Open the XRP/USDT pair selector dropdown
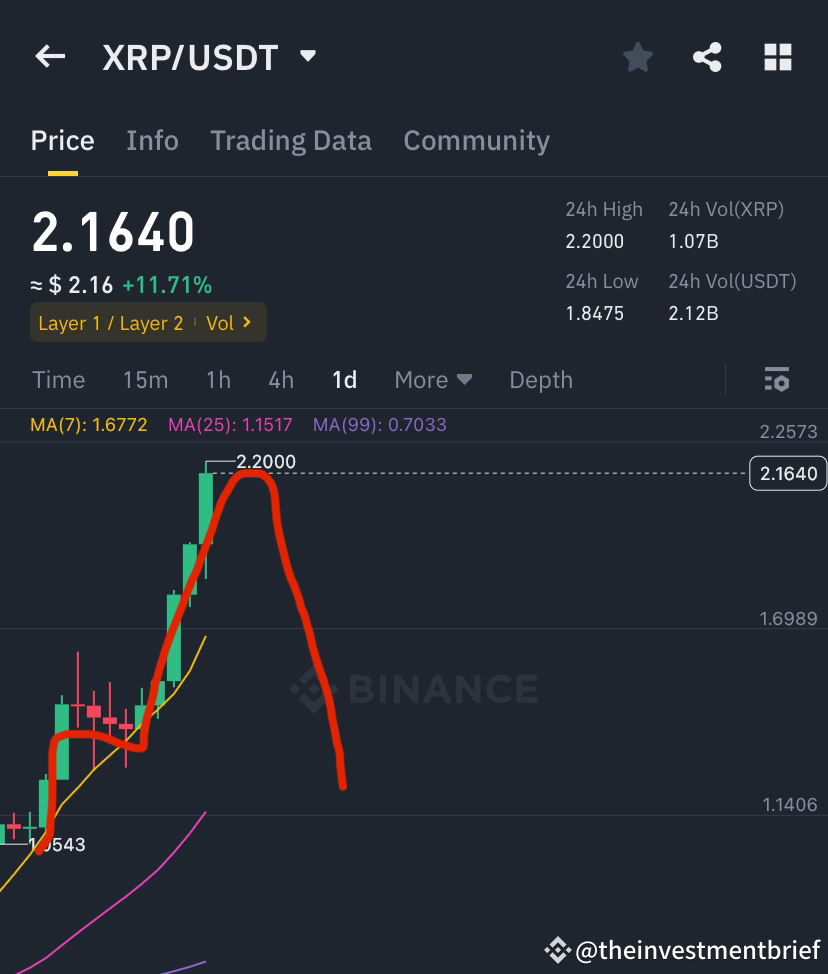This screenshot has width=828, height=974. pyautogui.click(x=307, y=56)
